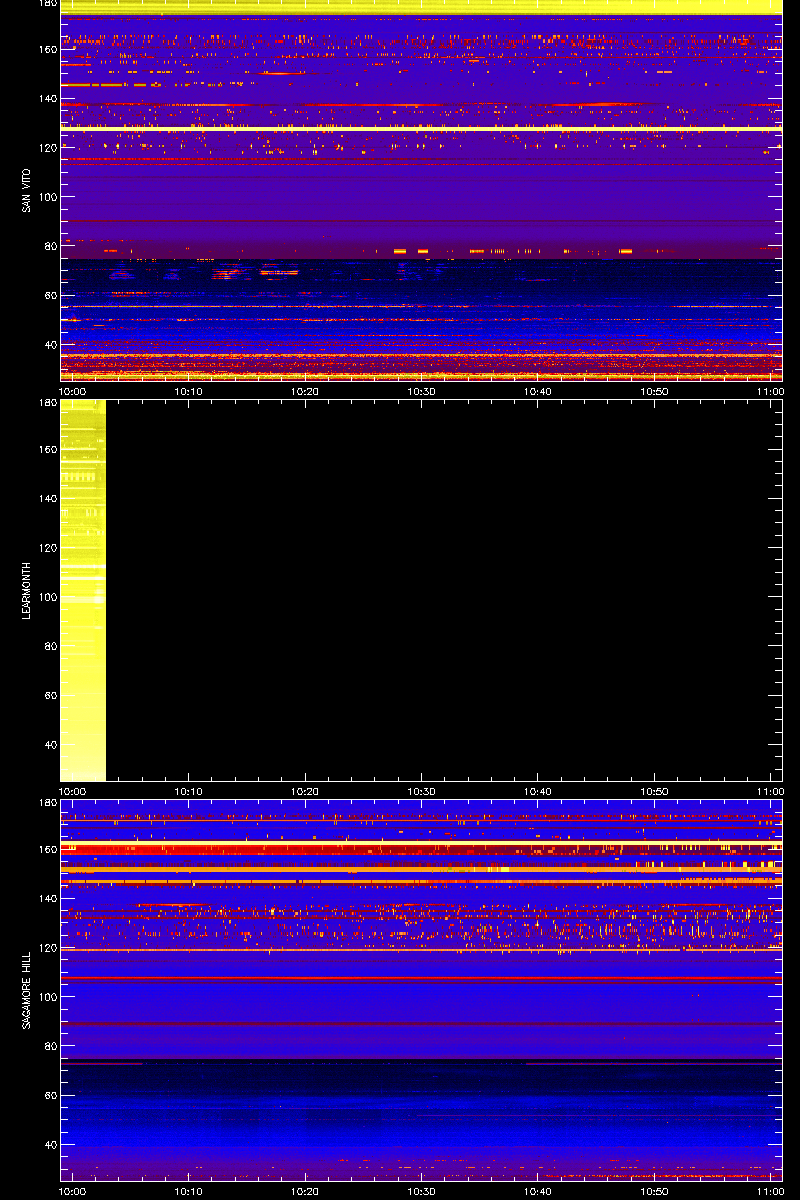Choose 11:00 on the Sagamore Hill time axis
This screenshot has height=1200, width=800.
[x=770, y=1191]
